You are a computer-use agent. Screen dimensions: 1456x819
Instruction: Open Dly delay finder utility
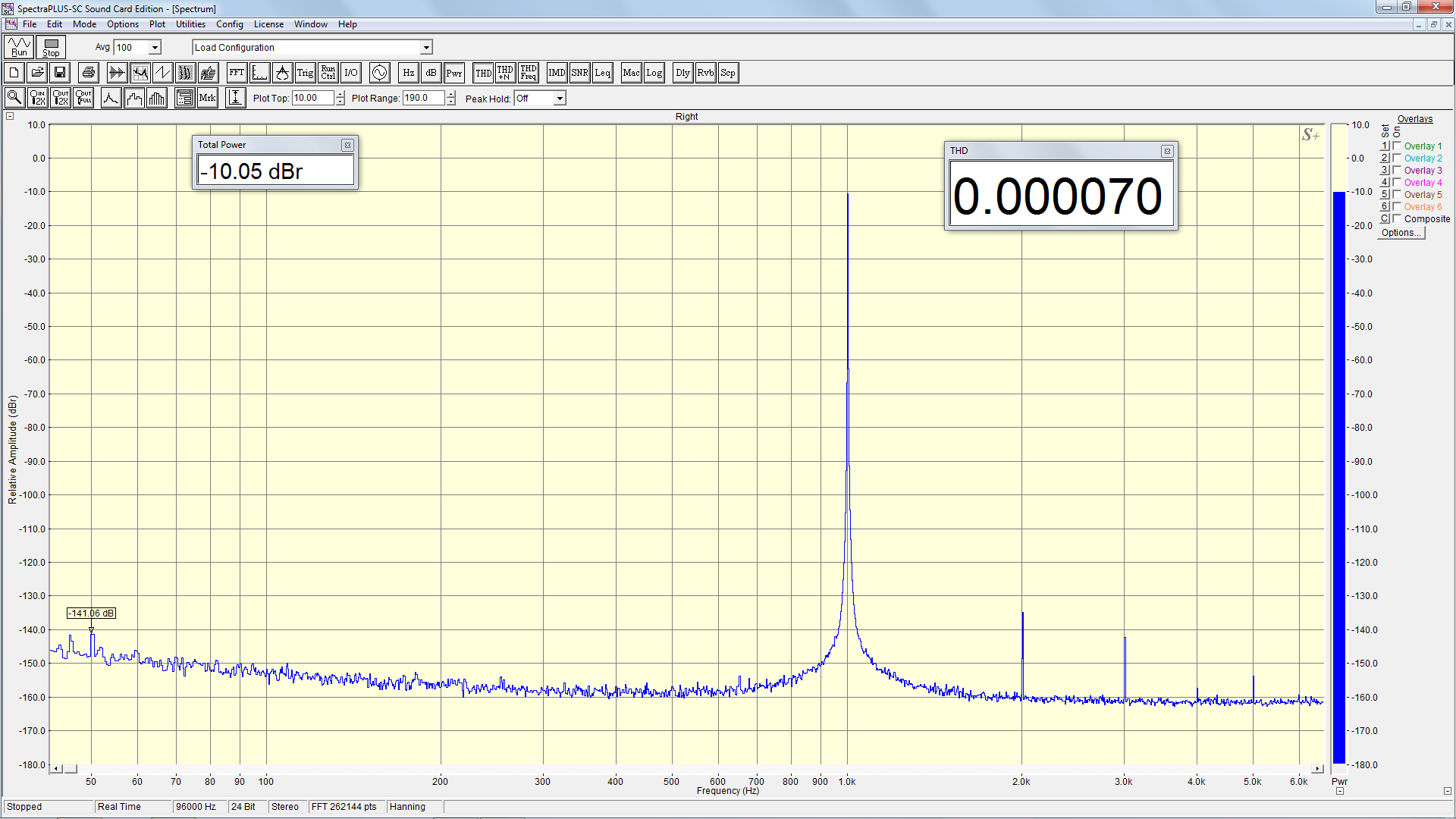click(x=682, y=73)
